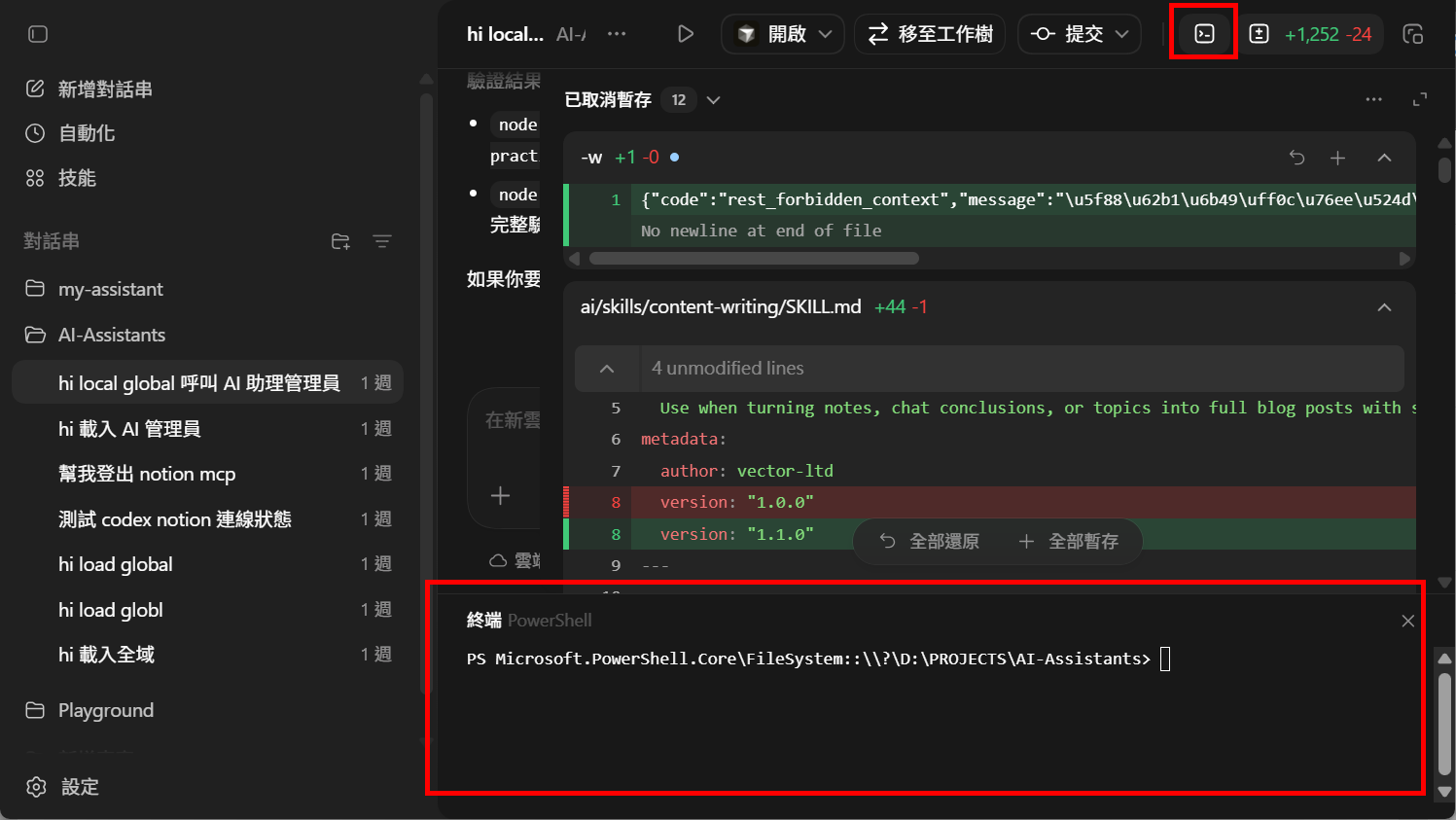Open the 提交 dropdown

click(x=1080, y=34)
